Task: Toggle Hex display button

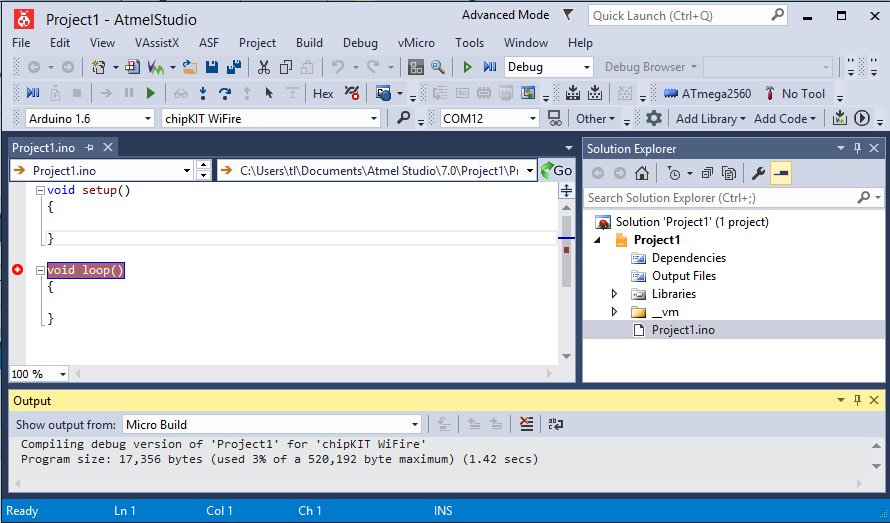Action: click(x=323, y=94)
